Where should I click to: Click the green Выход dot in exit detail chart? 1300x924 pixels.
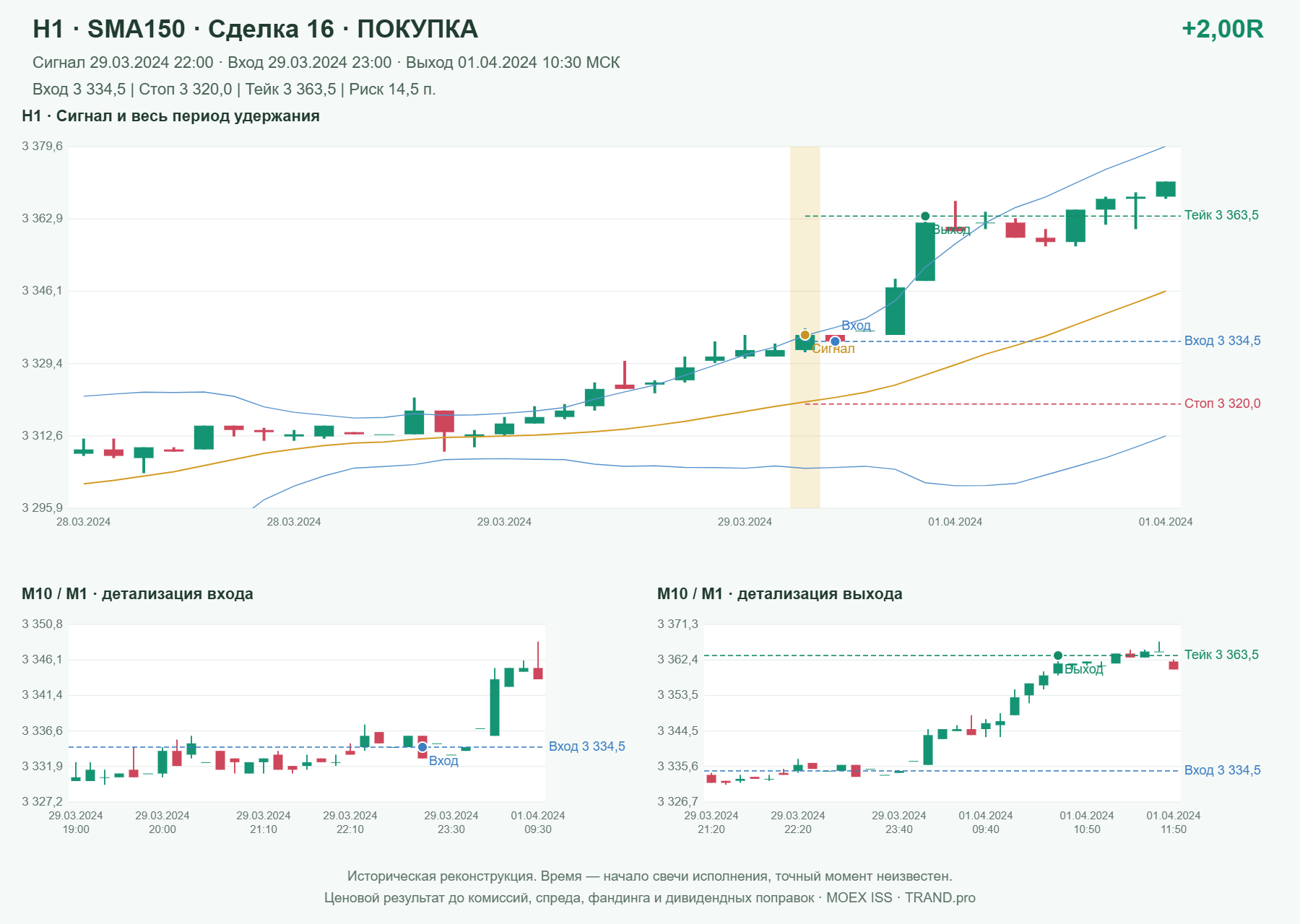pyautogui.click(x=1058, y=655)
